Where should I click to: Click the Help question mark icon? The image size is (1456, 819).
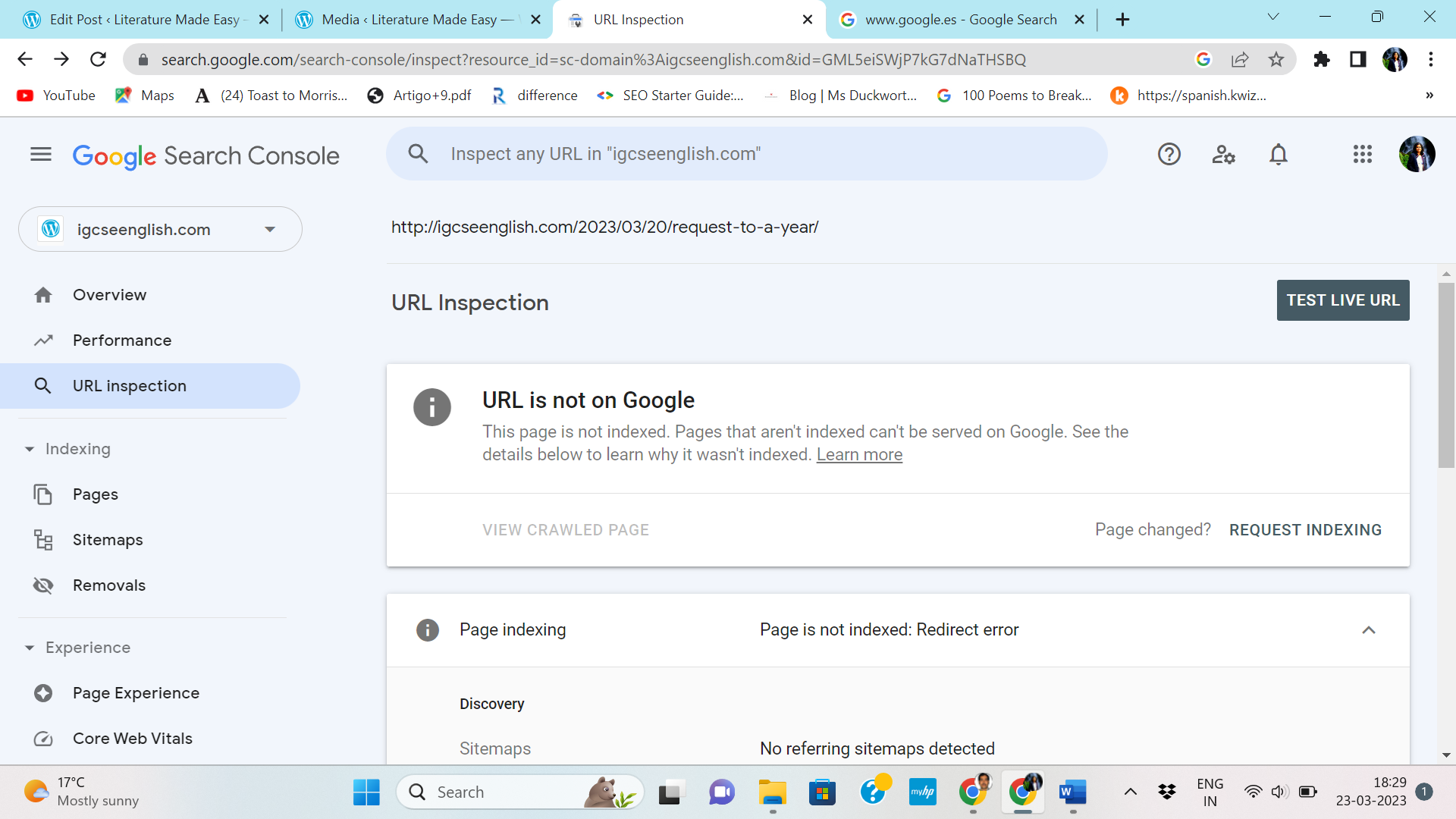coord(1169,155)
